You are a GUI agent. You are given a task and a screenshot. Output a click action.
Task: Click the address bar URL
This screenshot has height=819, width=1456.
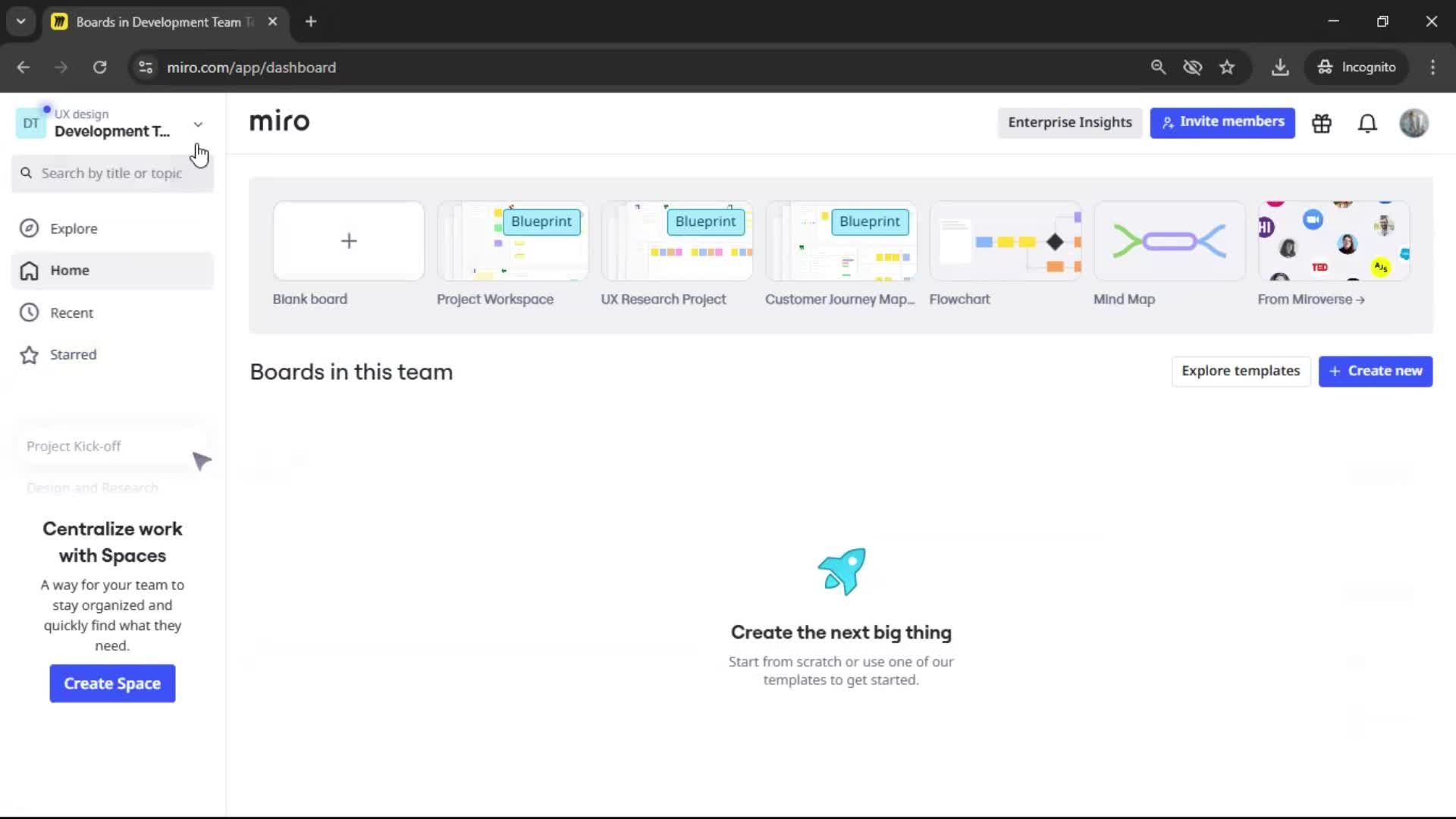pos(251,67)
